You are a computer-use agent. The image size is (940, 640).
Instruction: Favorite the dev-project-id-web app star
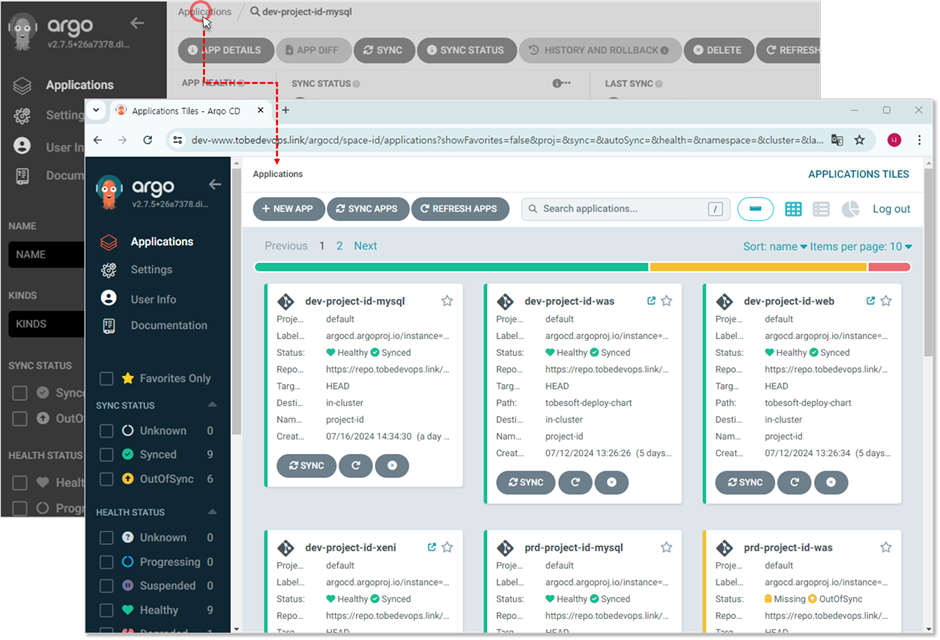[x=886, y=301]
